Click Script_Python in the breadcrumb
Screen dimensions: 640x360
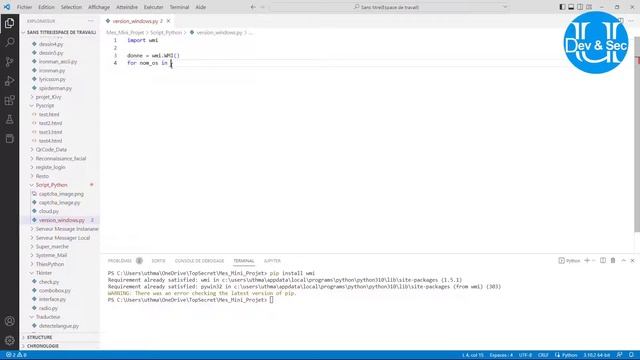166,33
